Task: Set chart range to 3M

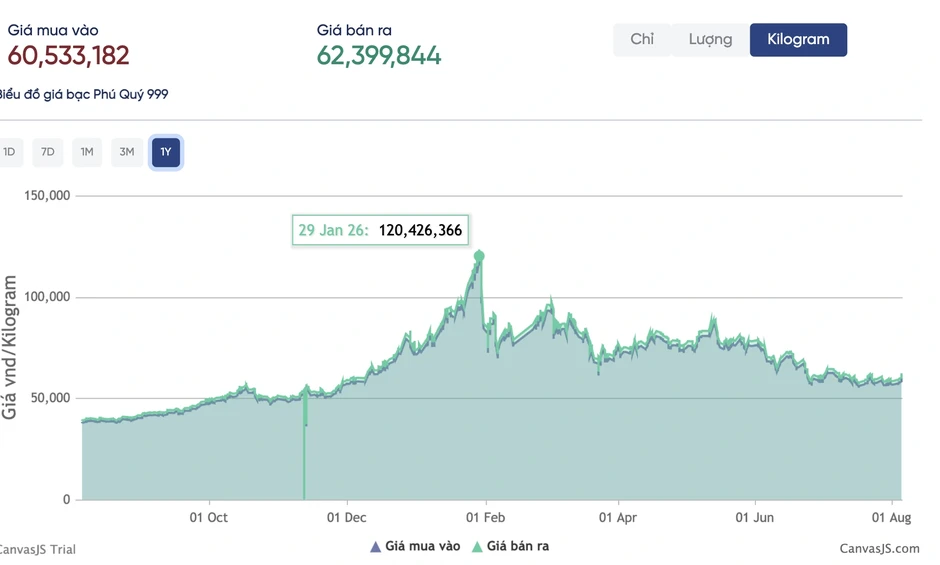Action: click(x=126, y=152)
